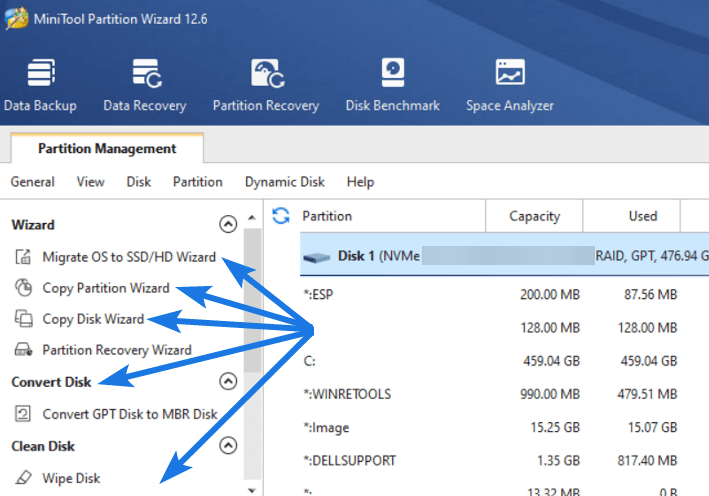Screen dimensions: 709x496
Task: Click the 1.35 GB capacity value
Action: click(558, 460)
